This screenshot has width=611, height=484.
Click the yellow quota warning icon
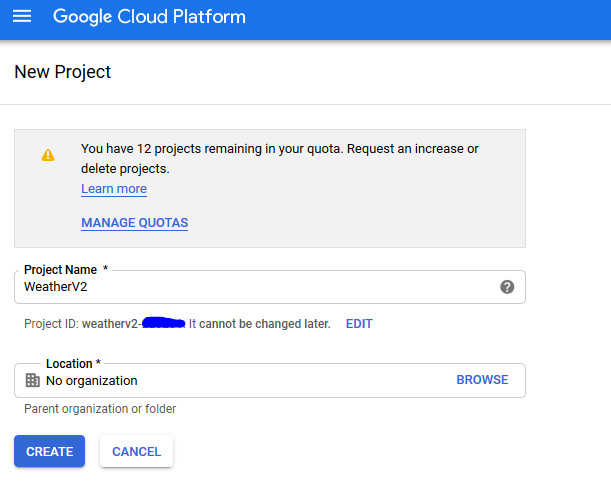tap(48, 155)
